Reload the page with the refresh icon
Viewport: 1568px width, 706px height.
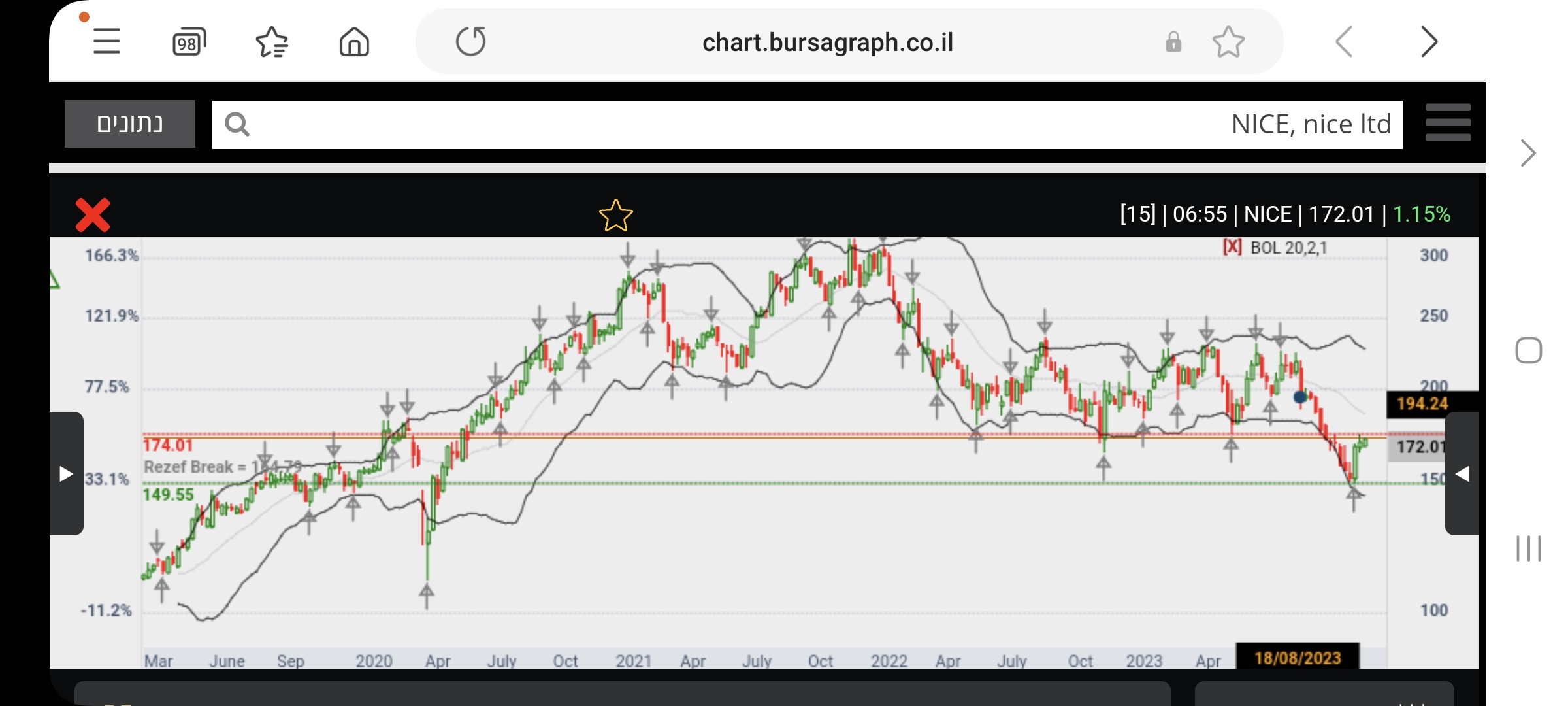point(470,42)
